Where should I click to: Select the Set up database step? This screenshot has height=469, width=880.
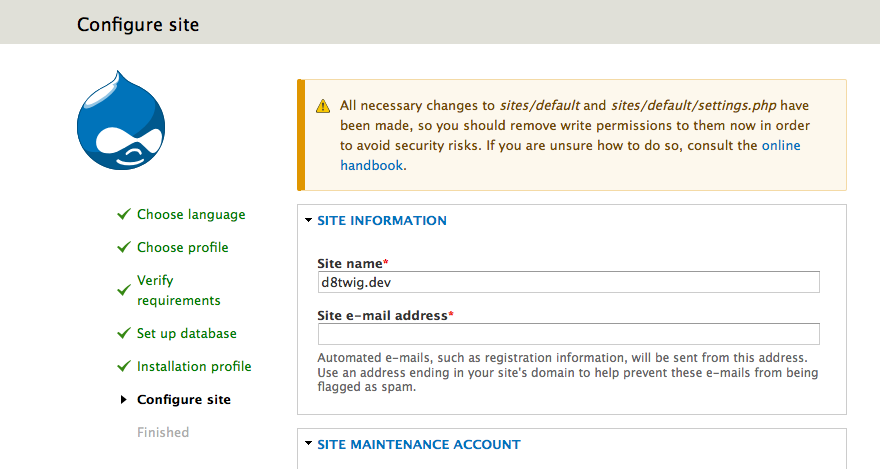pyautogui.click(x=186, y=333)
